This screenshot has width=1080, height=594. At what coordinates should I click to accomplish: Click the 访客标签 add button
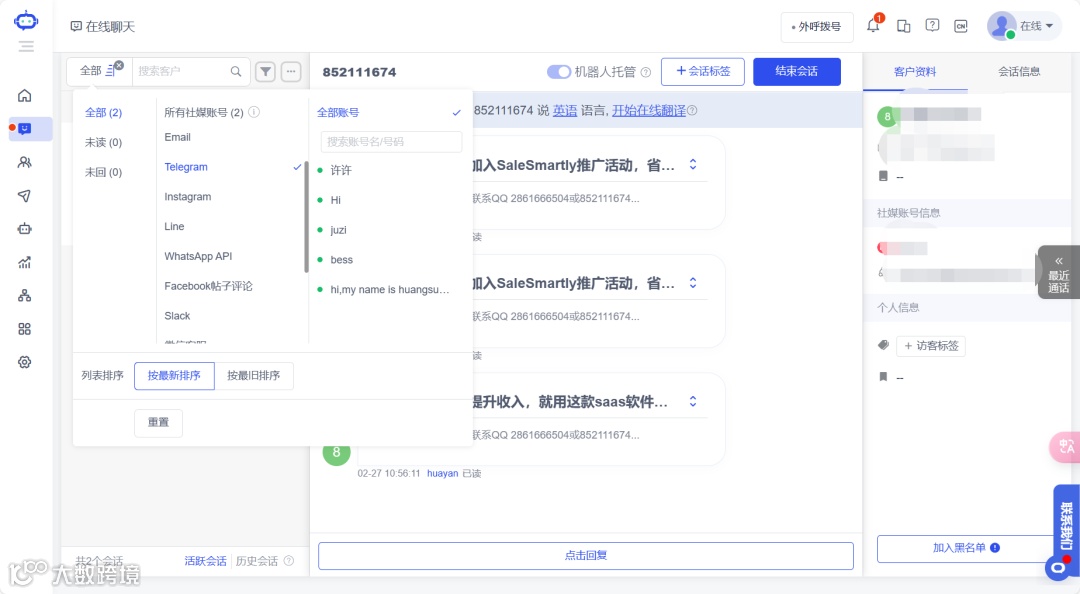coord(931,345)
